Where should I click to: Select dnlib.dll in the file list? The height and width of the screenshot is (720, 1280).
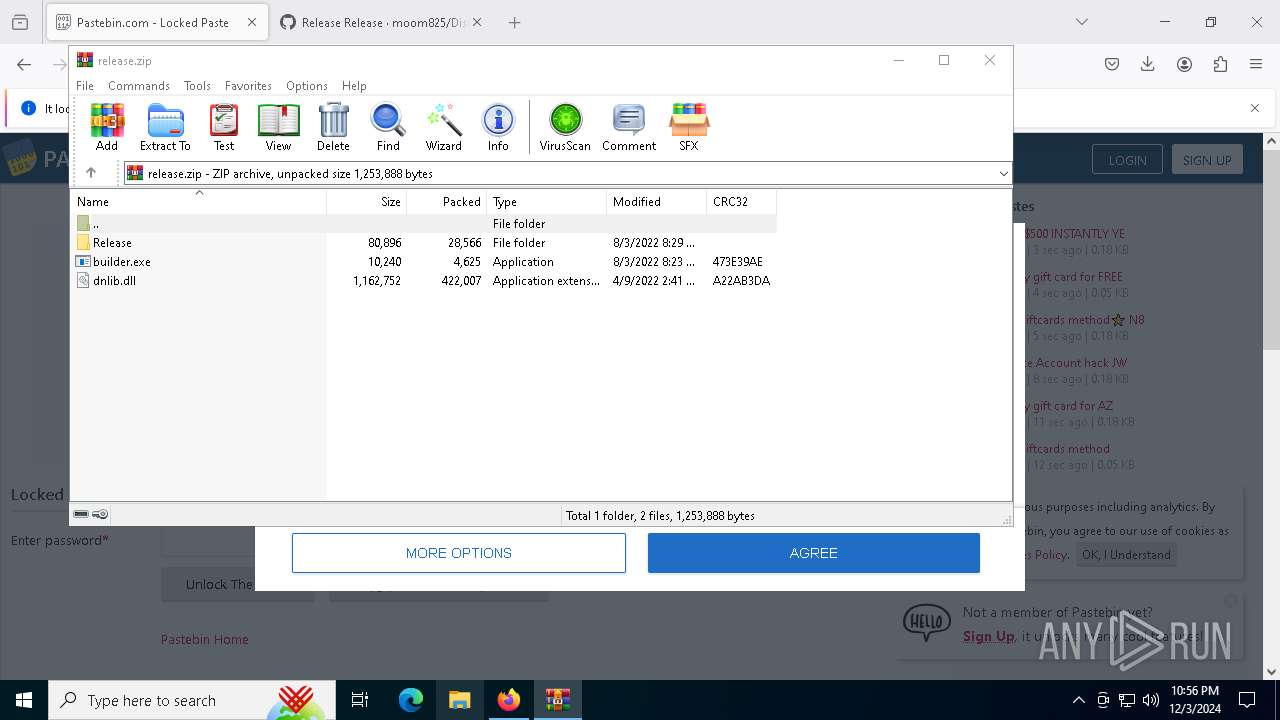423,281
